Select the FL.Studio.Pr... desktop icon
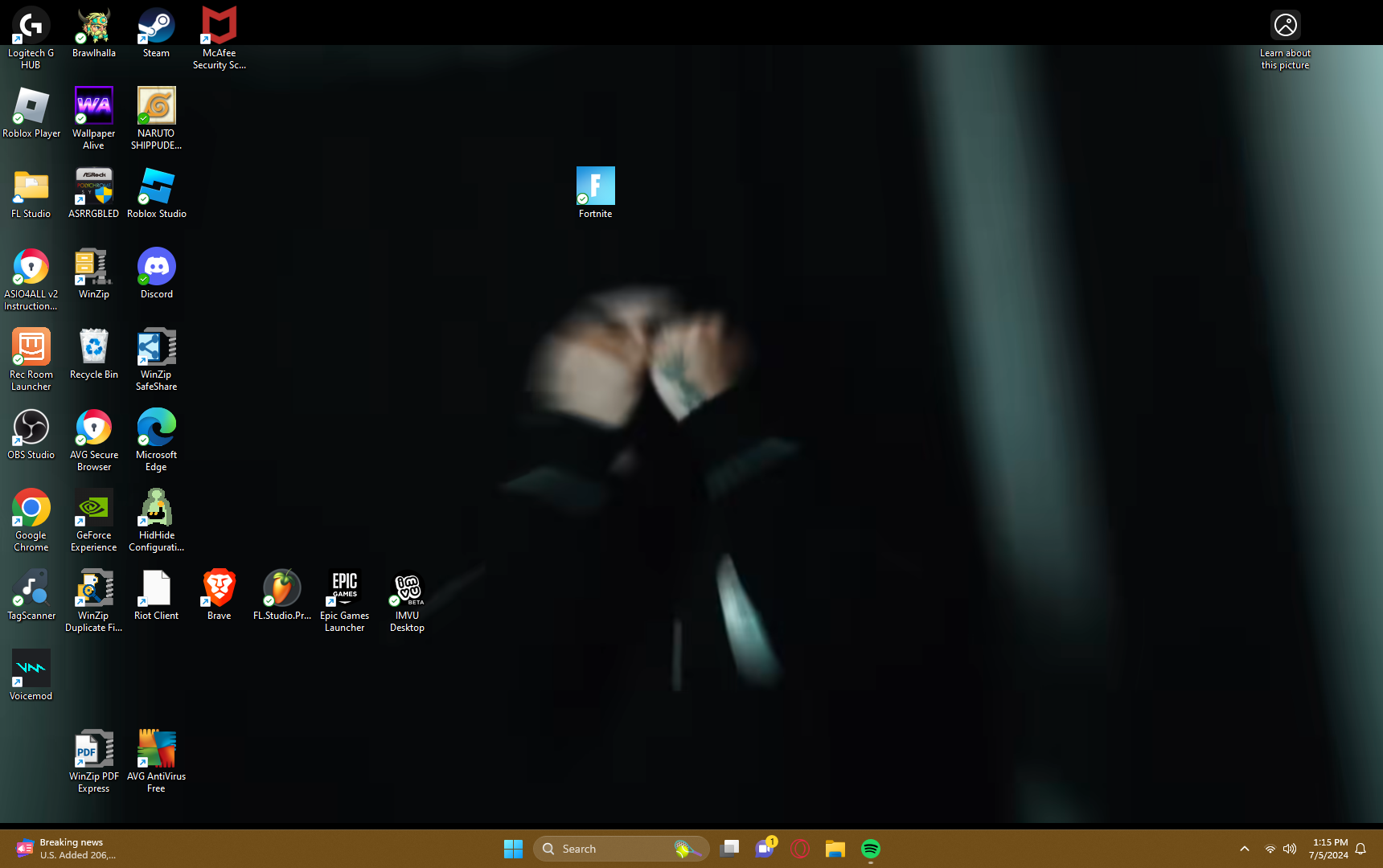Image resolution: width=1383 pixels, height=868 pixels. pyautogui.click(x=281, y=595)
